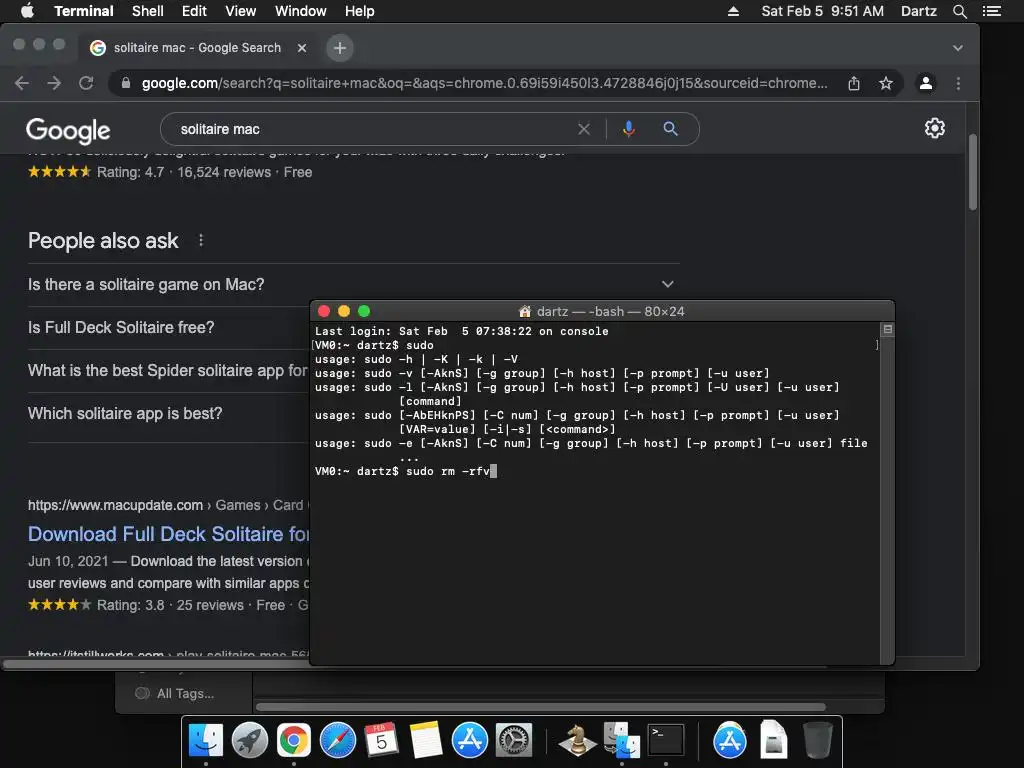Launch Chess app from the Dock
The width and height of the screenshot is (1024, 768).
click(x=577, y=741)
